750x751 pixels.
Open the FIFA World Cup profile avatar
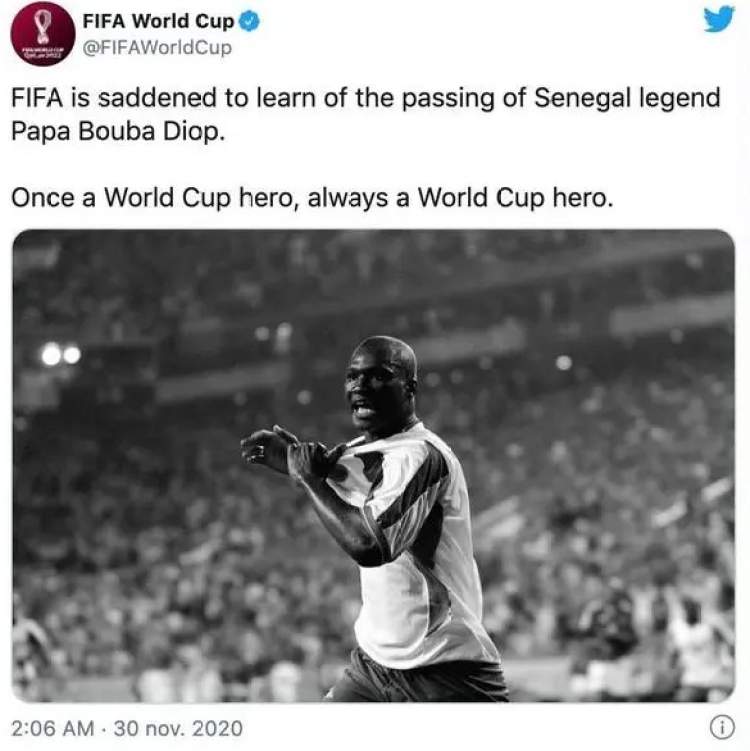(43, 34)
